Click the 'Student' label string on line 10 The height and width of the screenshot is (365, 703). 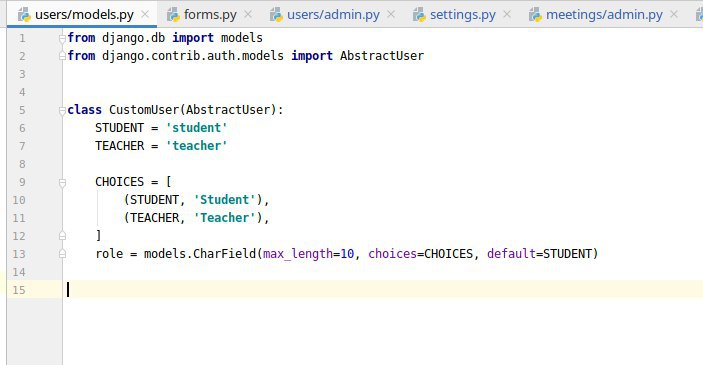(224, 200)
